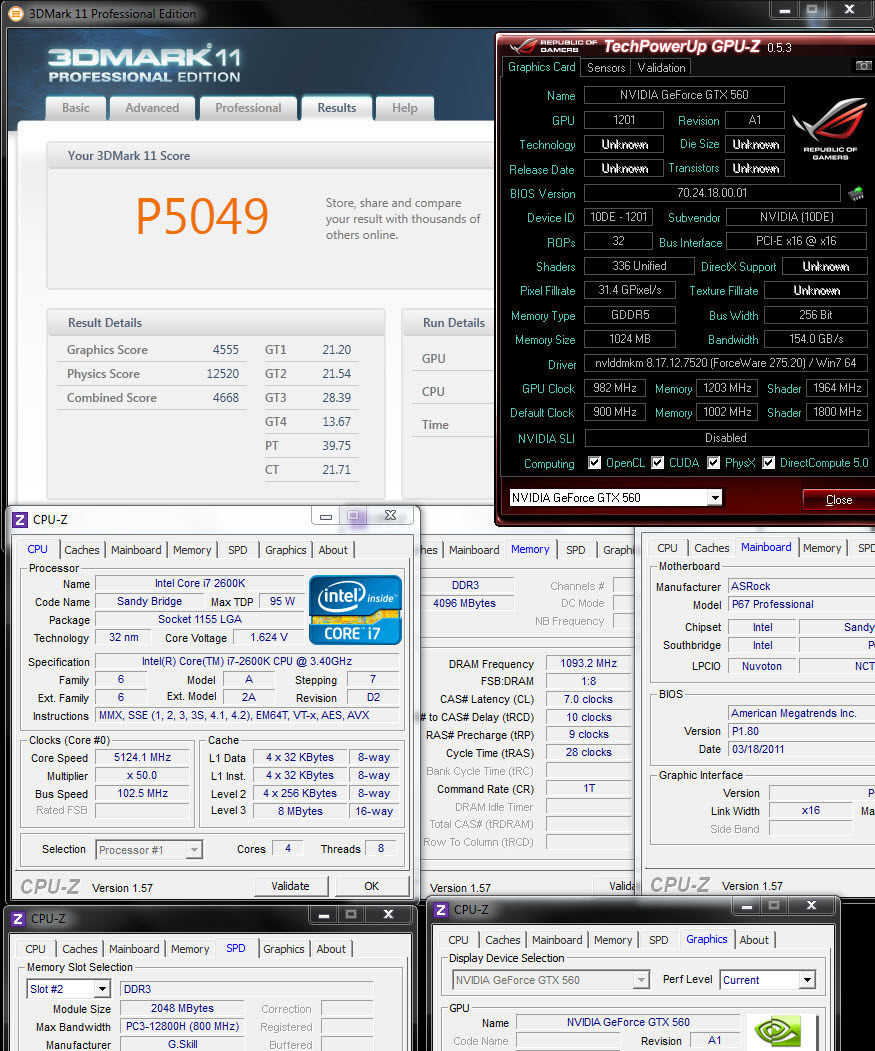Click the Intel Core i7 inside logo
The width and height of the screenshot is (875, 1051).
point(355,609)
